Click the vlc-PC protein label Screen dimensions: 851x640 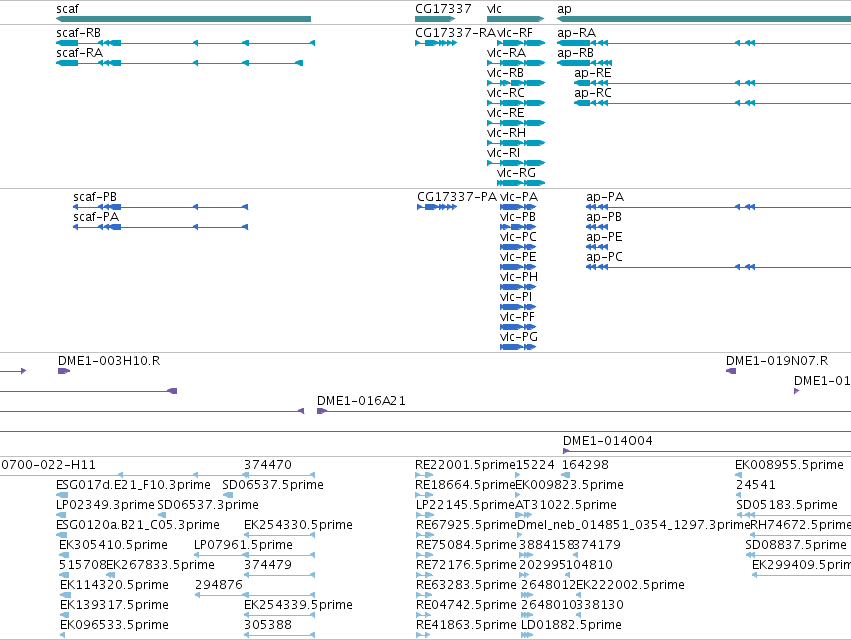(518, 237)
